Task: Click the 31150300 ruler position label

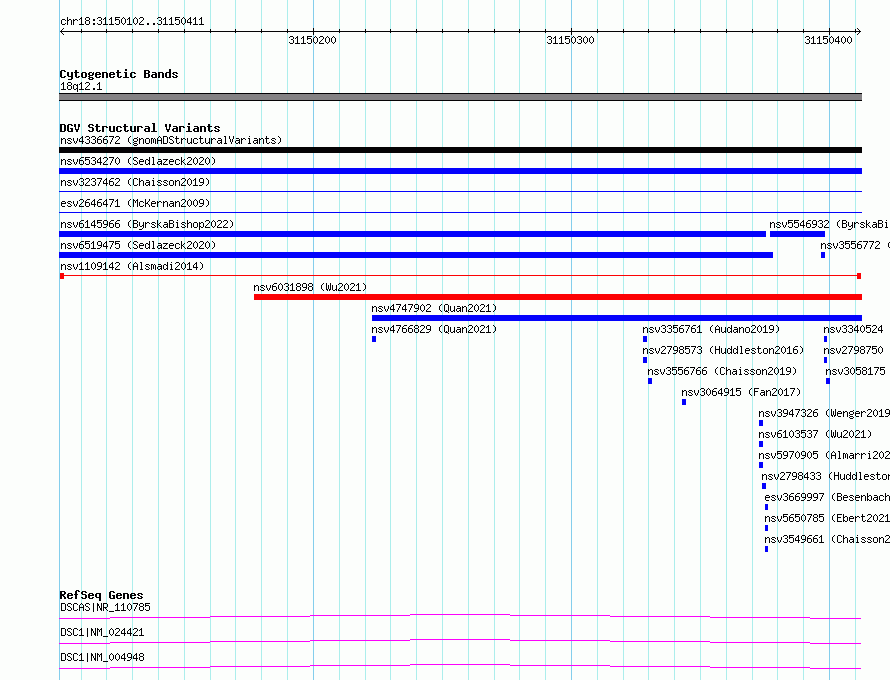Action: [570, 40]
